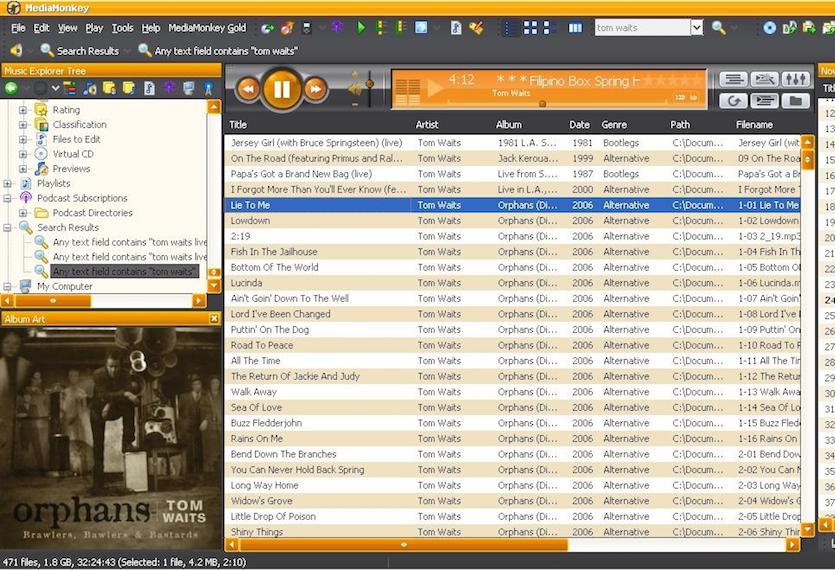
Task: Click the shuffle icon in player
Action: (764, 79)
